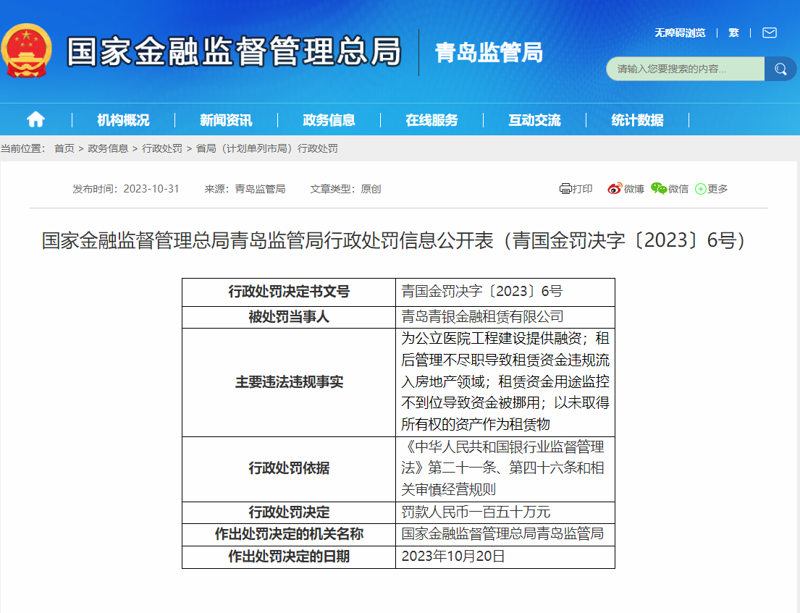Click the 国家金融监督管理总局 site title
800x613 pixels.
[234, 52]
